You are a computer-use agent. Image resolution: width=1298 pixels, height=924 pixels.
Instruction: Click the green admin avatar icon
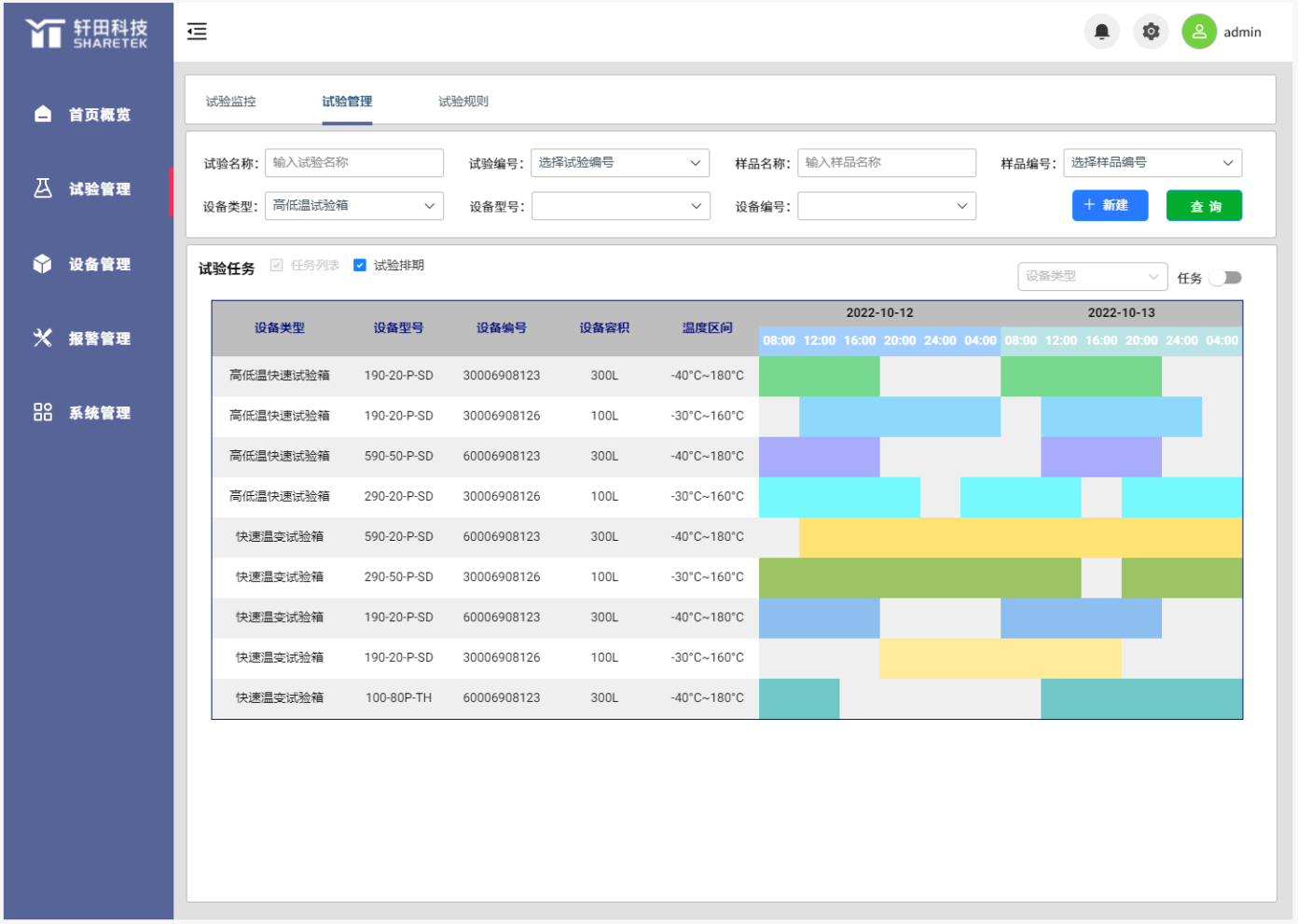[1199, 32]
